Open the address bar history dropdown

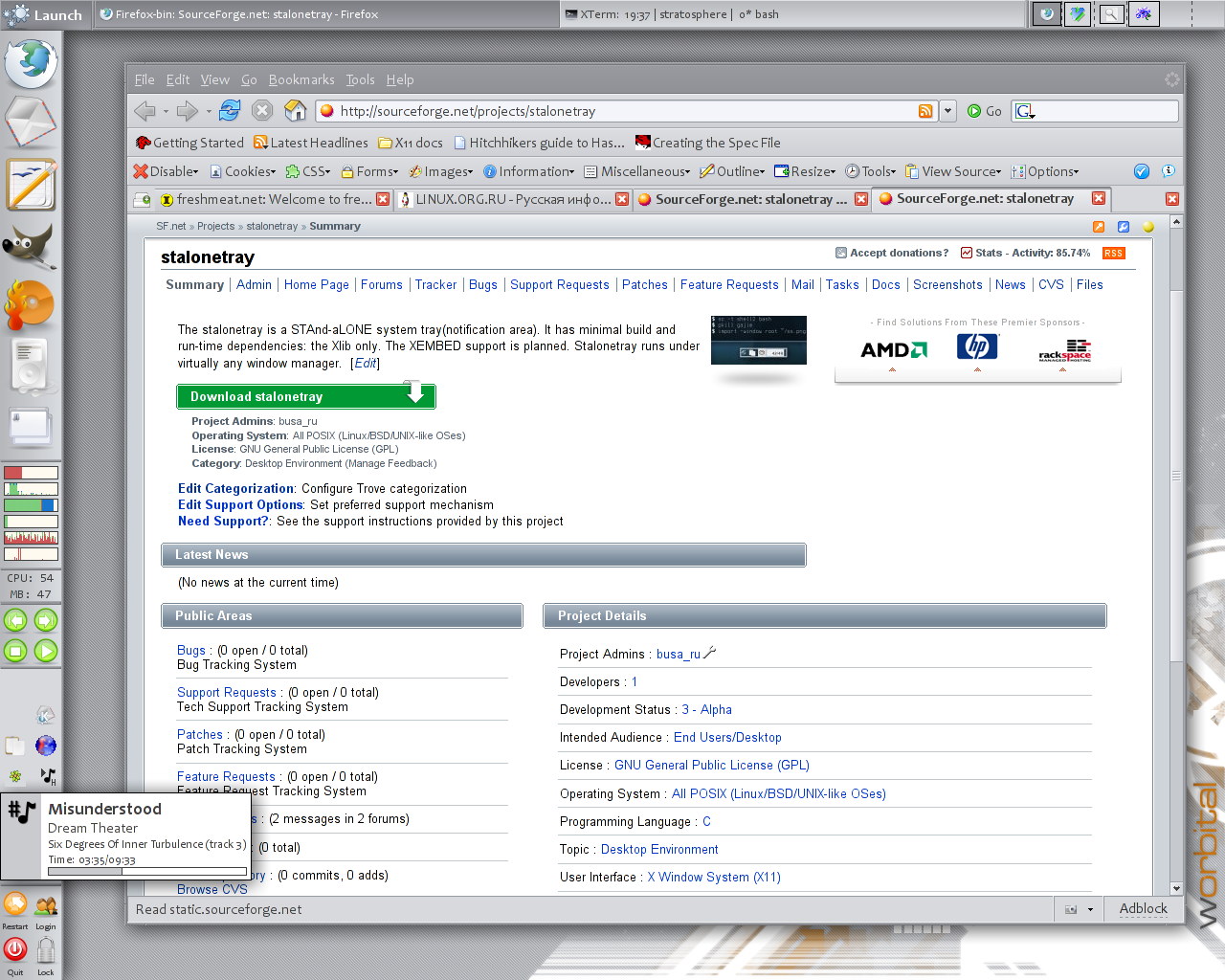tap(948, 111)
